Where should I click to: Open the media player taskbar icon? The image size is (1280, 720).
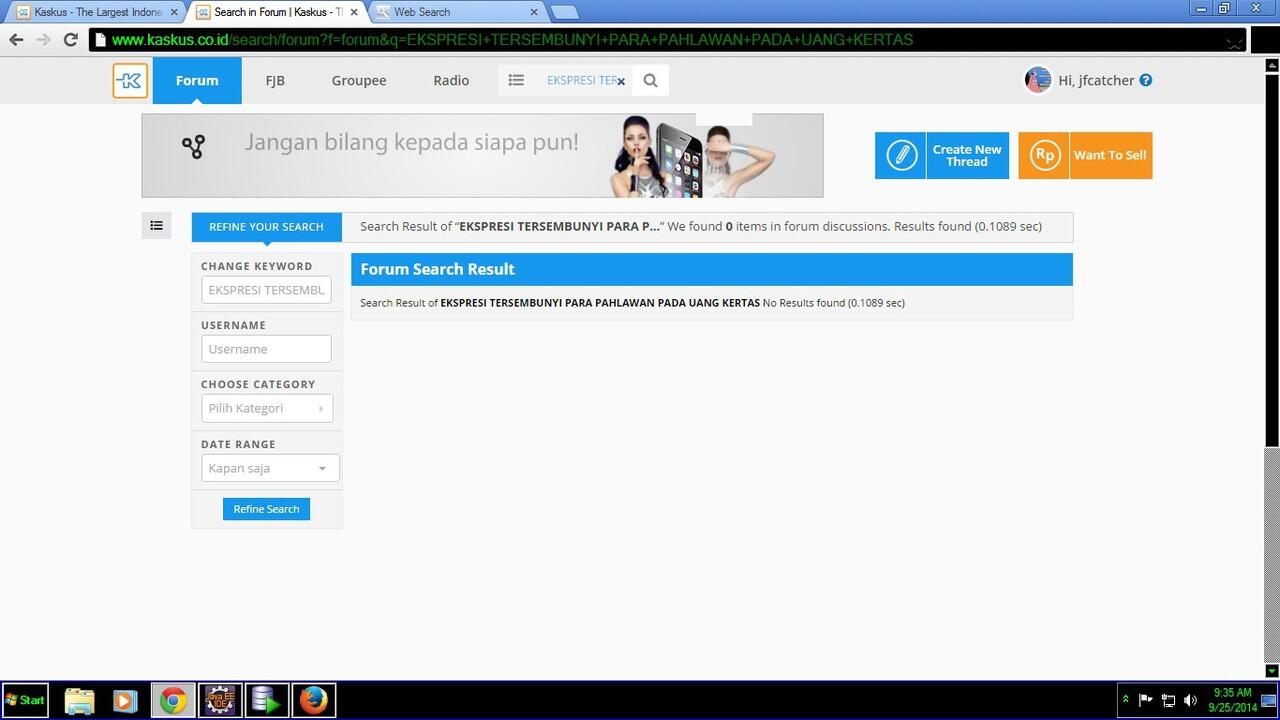(x=125, y=700)
